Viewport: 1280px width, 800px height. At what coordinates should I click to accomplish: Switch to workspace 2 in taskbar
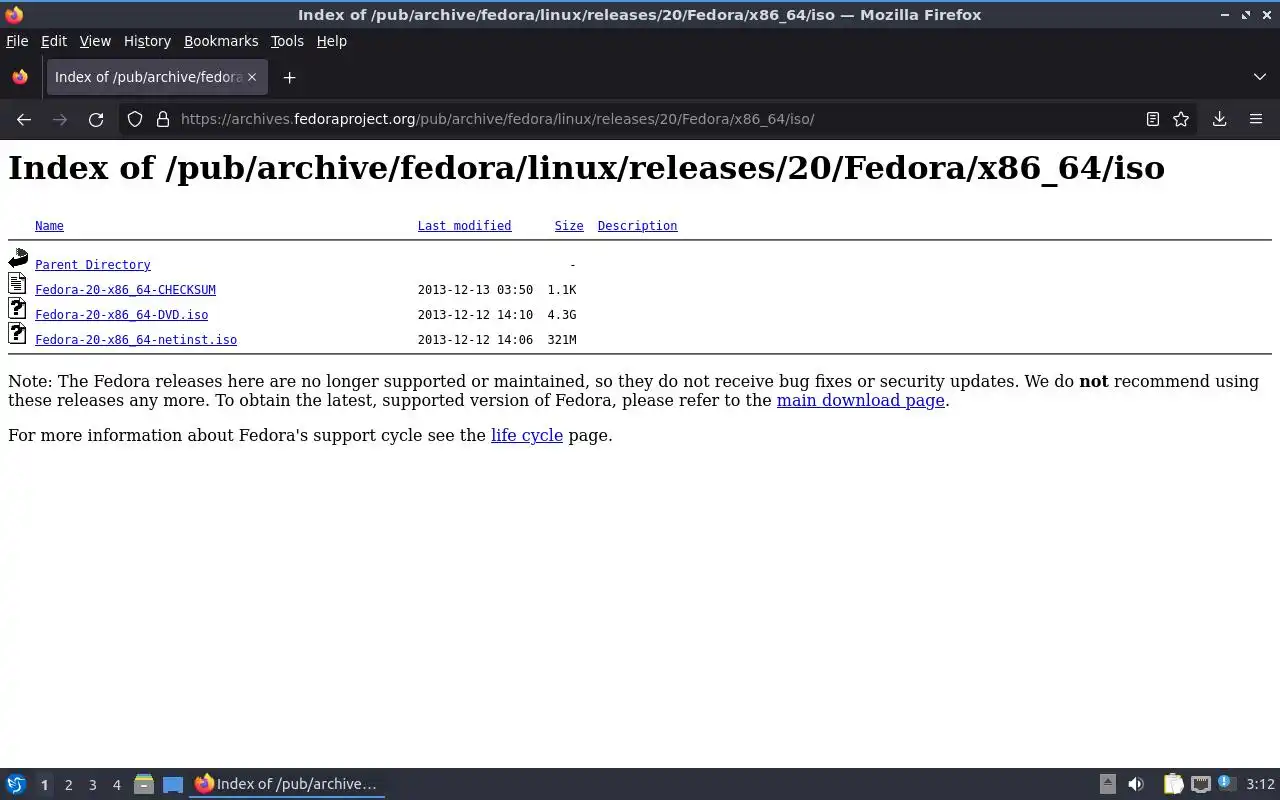pos(68,785)
